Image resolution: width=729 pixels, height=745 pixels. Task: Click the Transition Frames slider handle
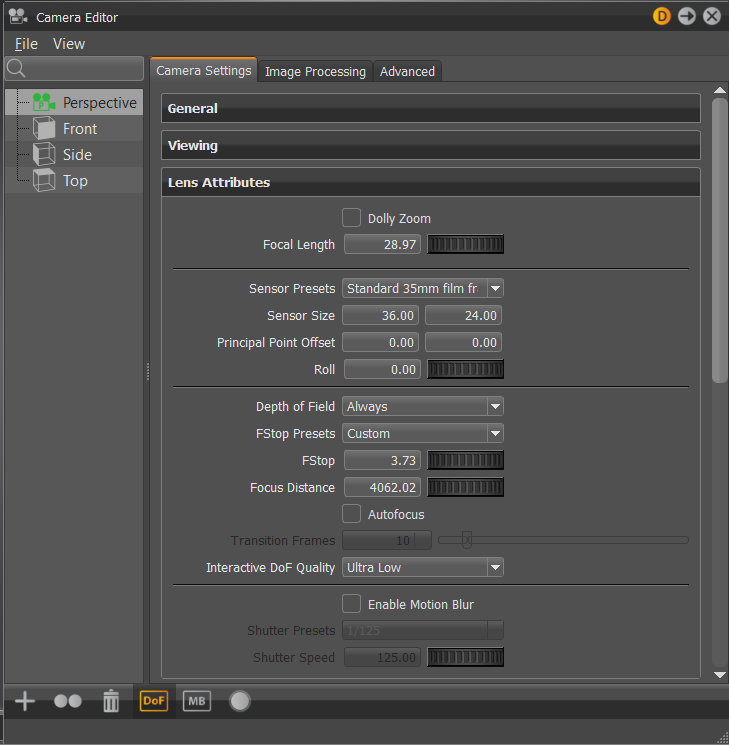coord(467,540)
